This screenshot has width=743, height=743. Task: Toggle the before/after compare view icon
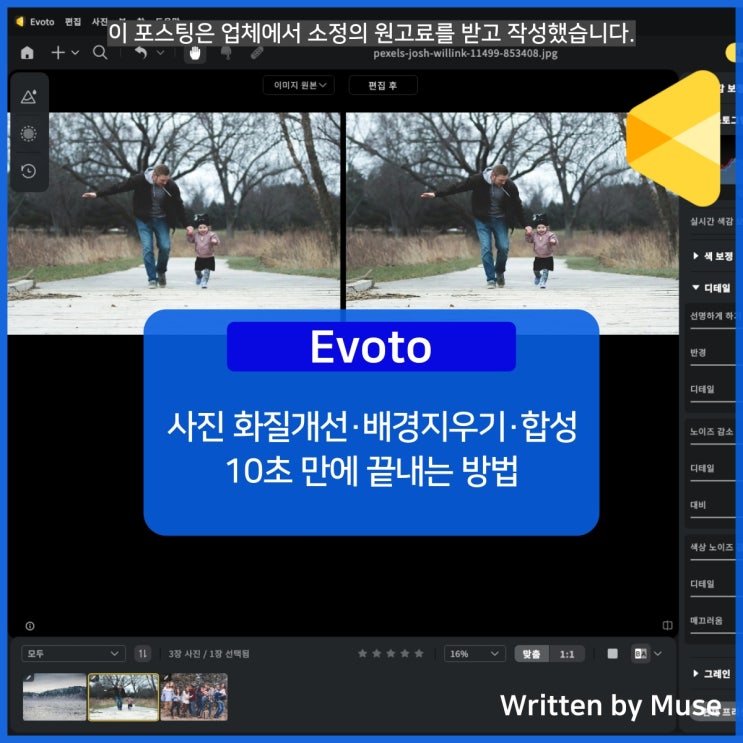coord(641,654)
